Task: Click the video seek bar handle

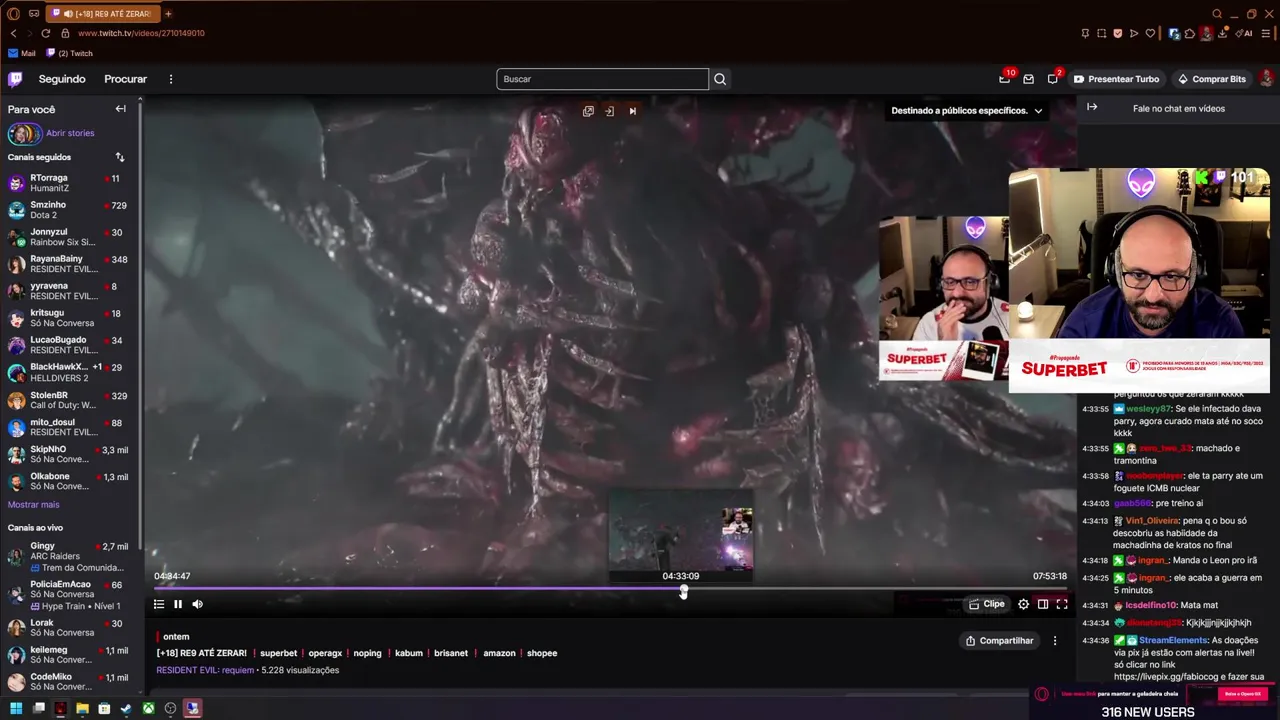Action: pyautogui.click(x=684, y=591)
